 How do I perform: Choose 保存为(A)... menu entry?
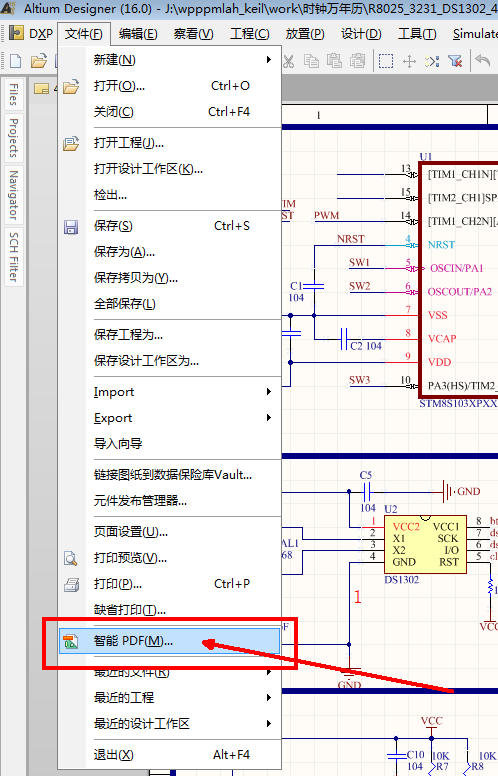click(x=170, y=252)
